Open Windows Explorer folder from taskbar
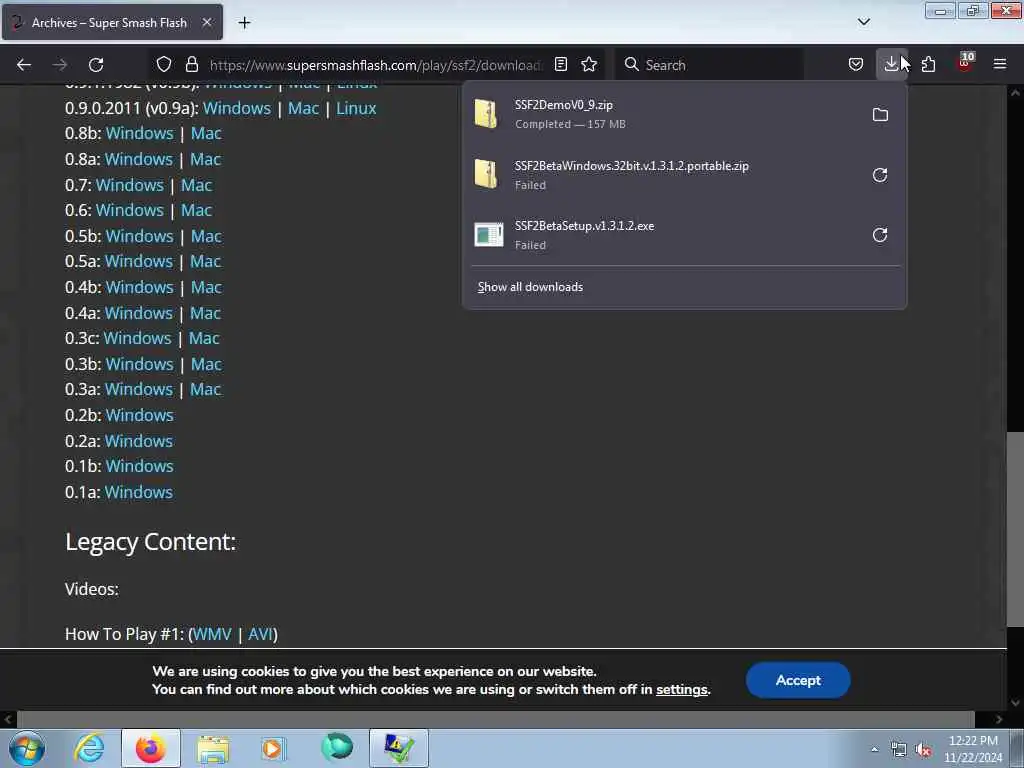Viewport: 1024px width, 768px height. pyautogui.click(x=212, y=748)
